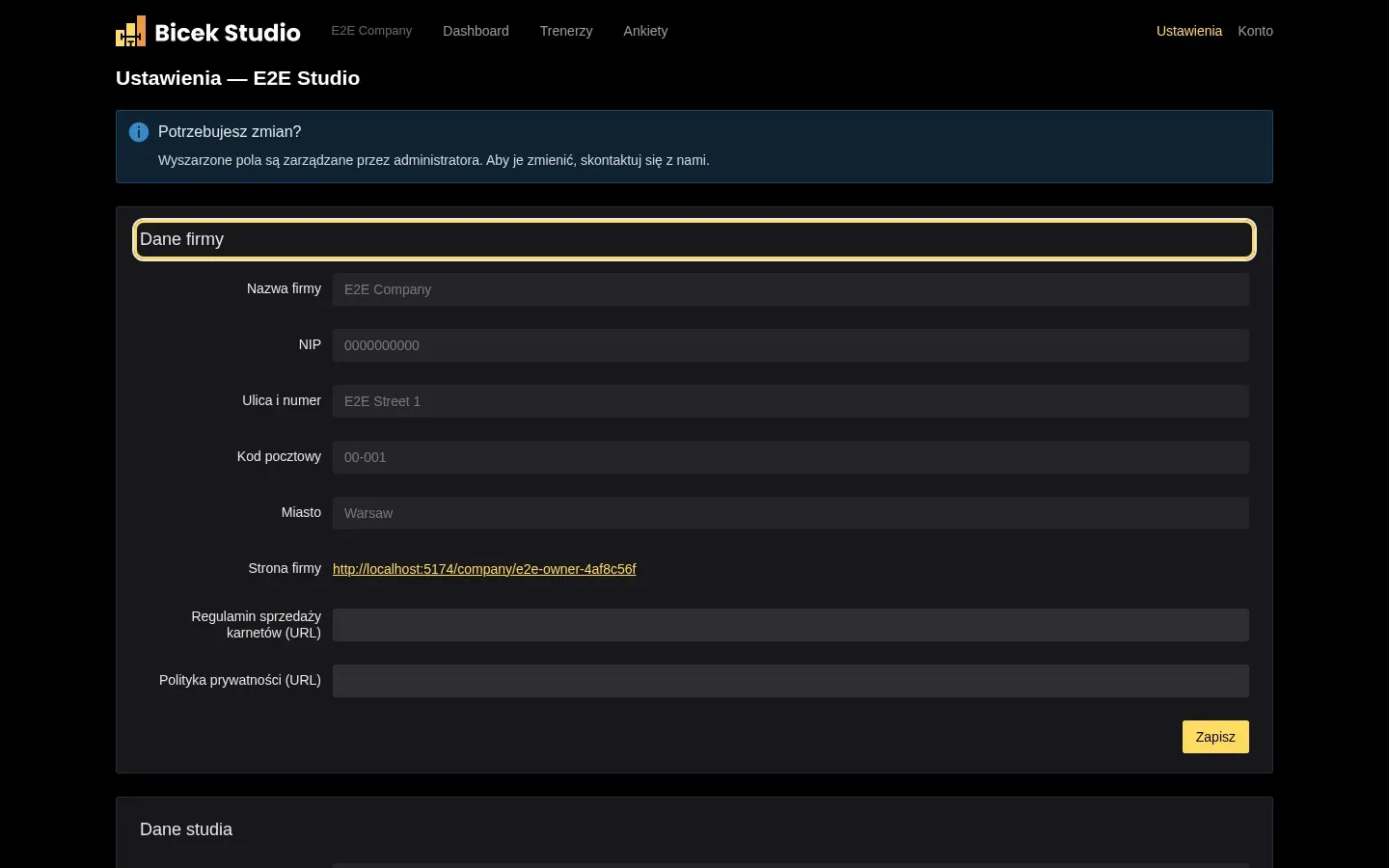Click the Dane studia section heading

click(x=186, y=829)
